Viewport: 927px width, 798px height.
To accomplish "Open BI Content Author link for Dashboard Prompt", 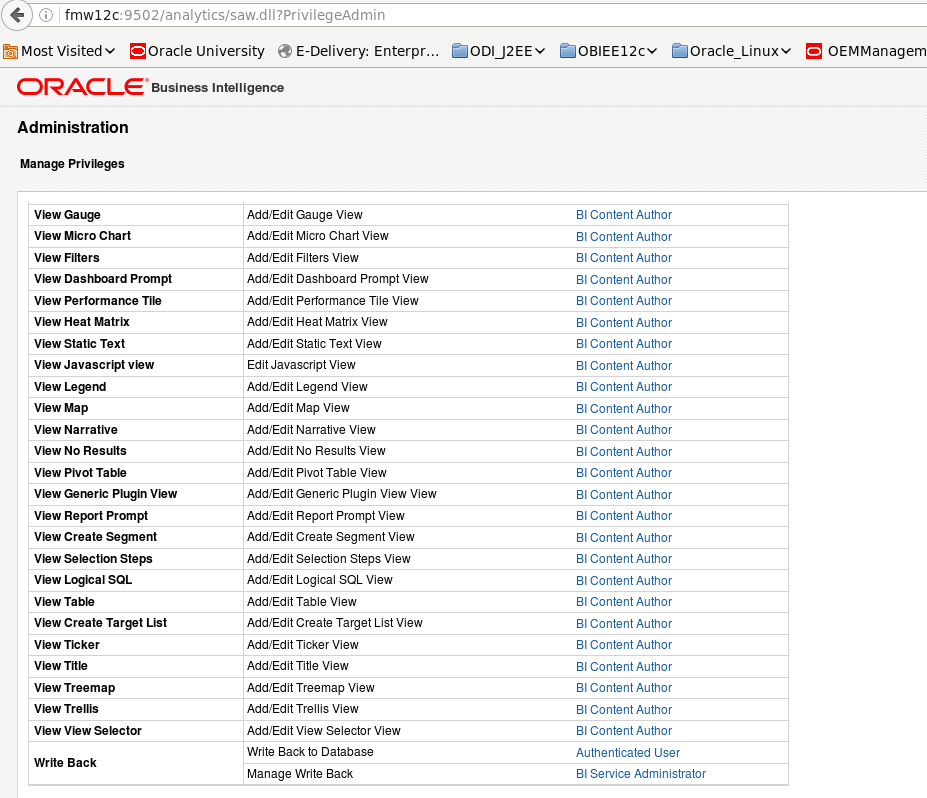I will pos(624,280).
